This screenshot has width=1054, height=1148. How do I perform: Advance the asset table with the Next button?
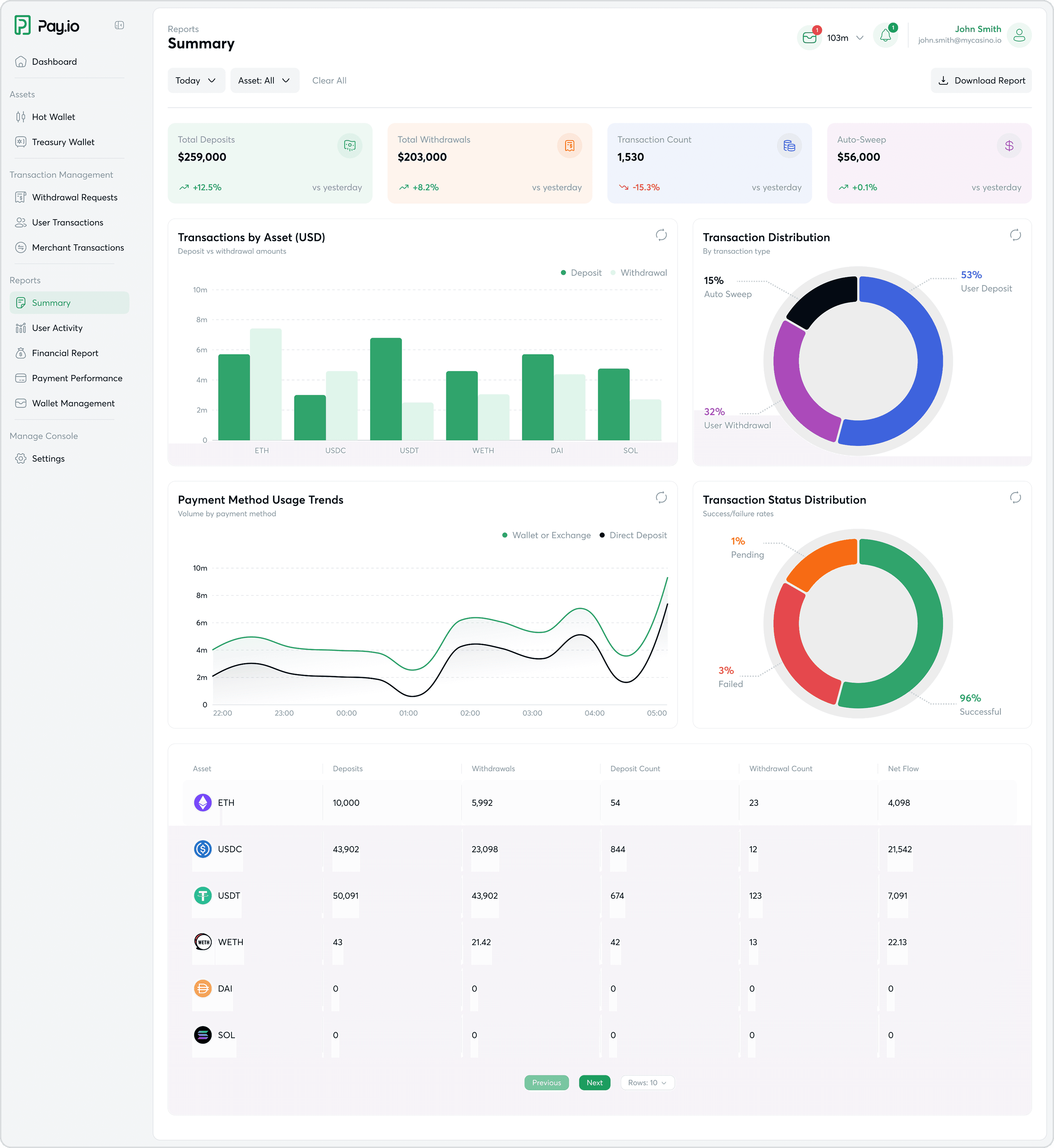[x=594, y=1083]
